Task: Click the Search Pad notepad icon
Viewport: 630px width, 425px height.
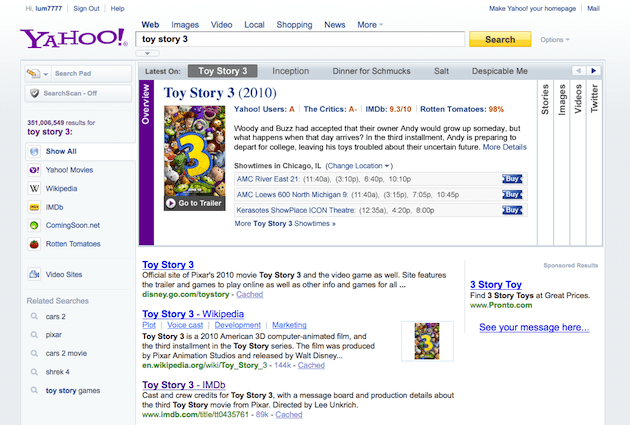Action: (x=35, y=73)
